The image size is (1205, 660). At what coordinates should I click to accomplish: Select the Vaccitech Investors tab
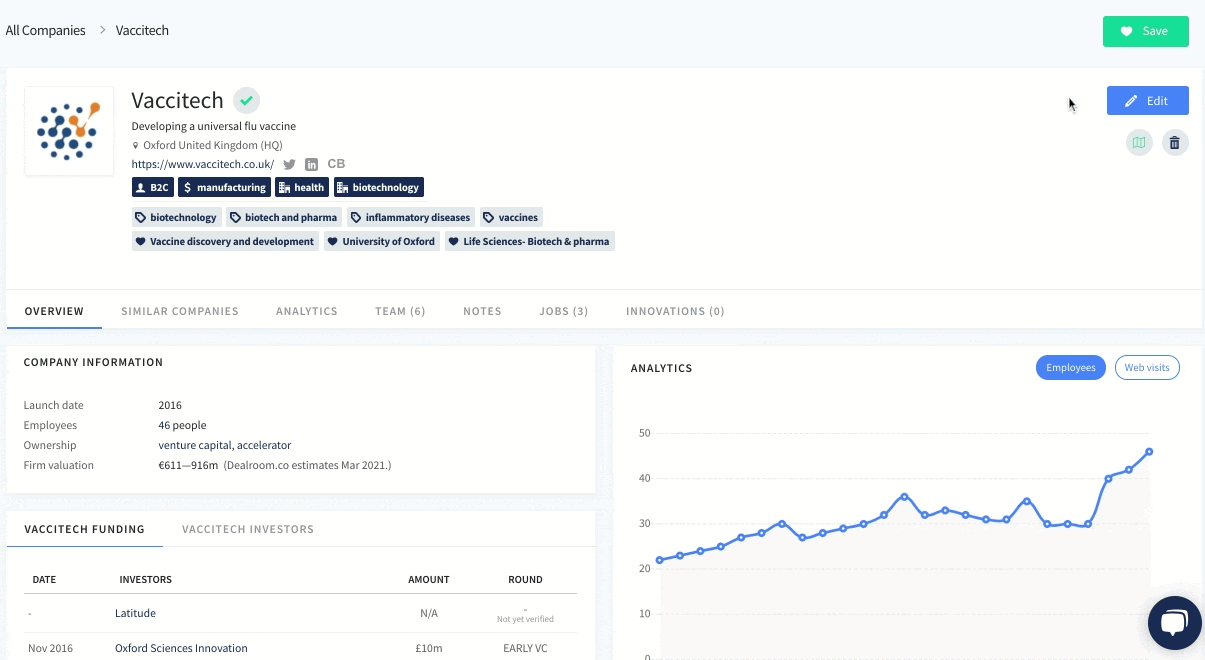click(248, 529)
